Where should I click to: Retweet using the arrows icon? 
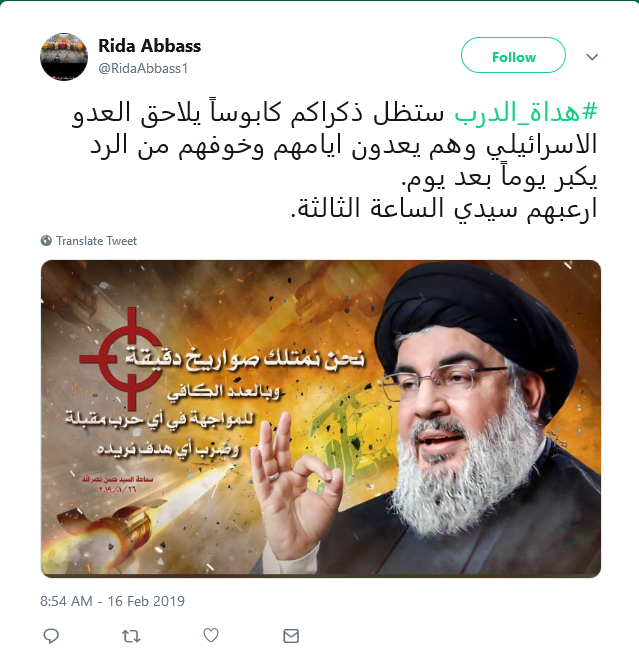tap(131, 636)
